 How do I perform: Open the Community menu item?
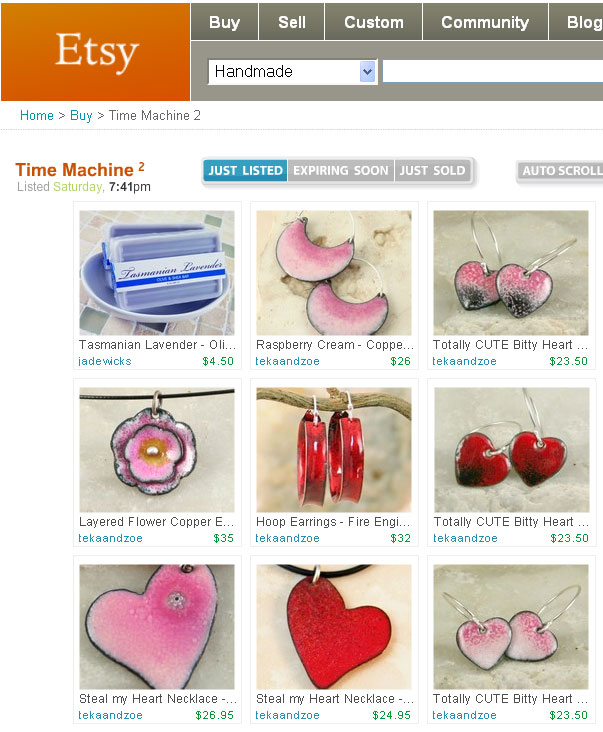[x=485, y=22]
